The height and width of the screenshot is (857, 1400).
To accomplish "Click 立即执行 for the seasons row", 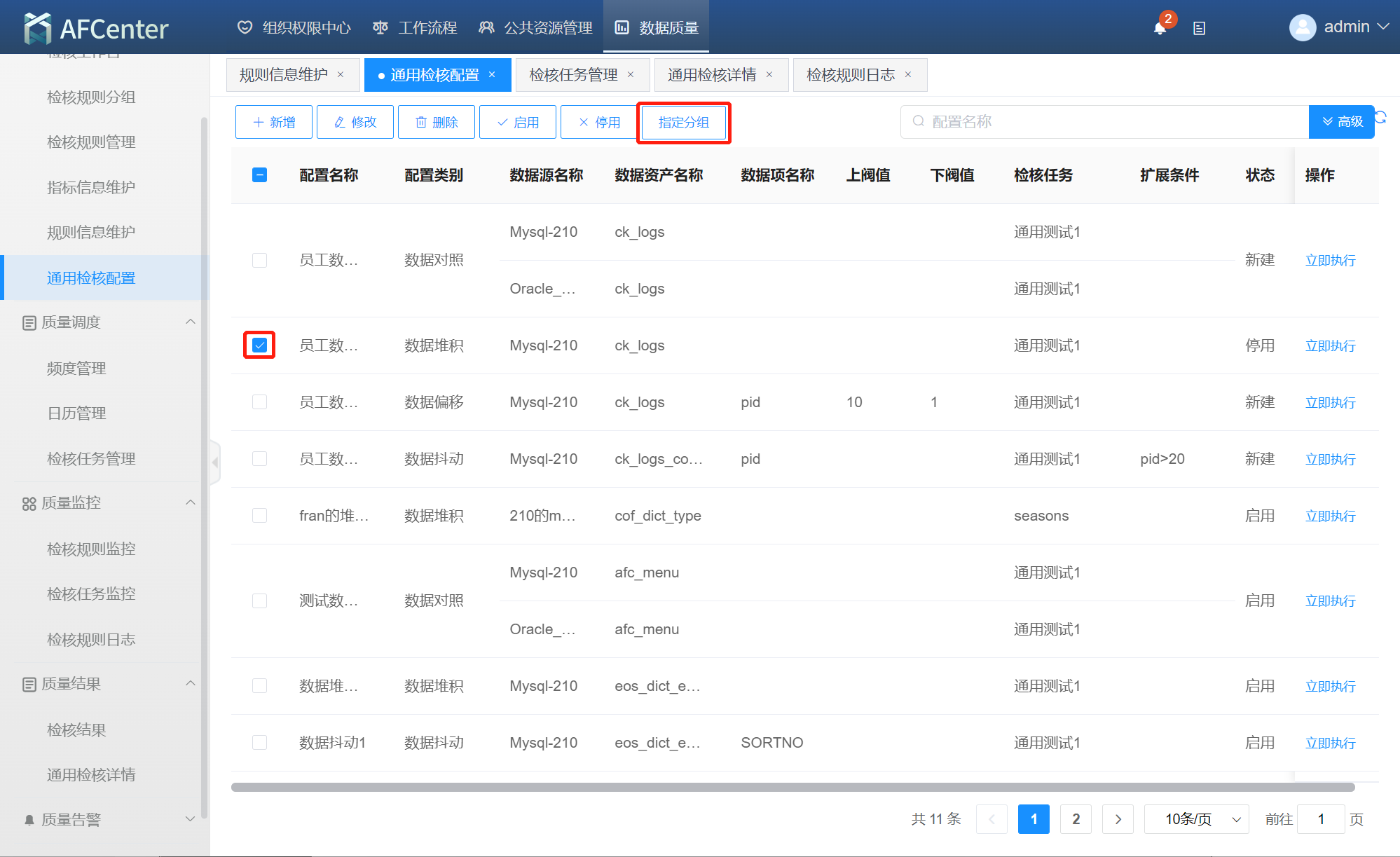I will point(1330,516).
